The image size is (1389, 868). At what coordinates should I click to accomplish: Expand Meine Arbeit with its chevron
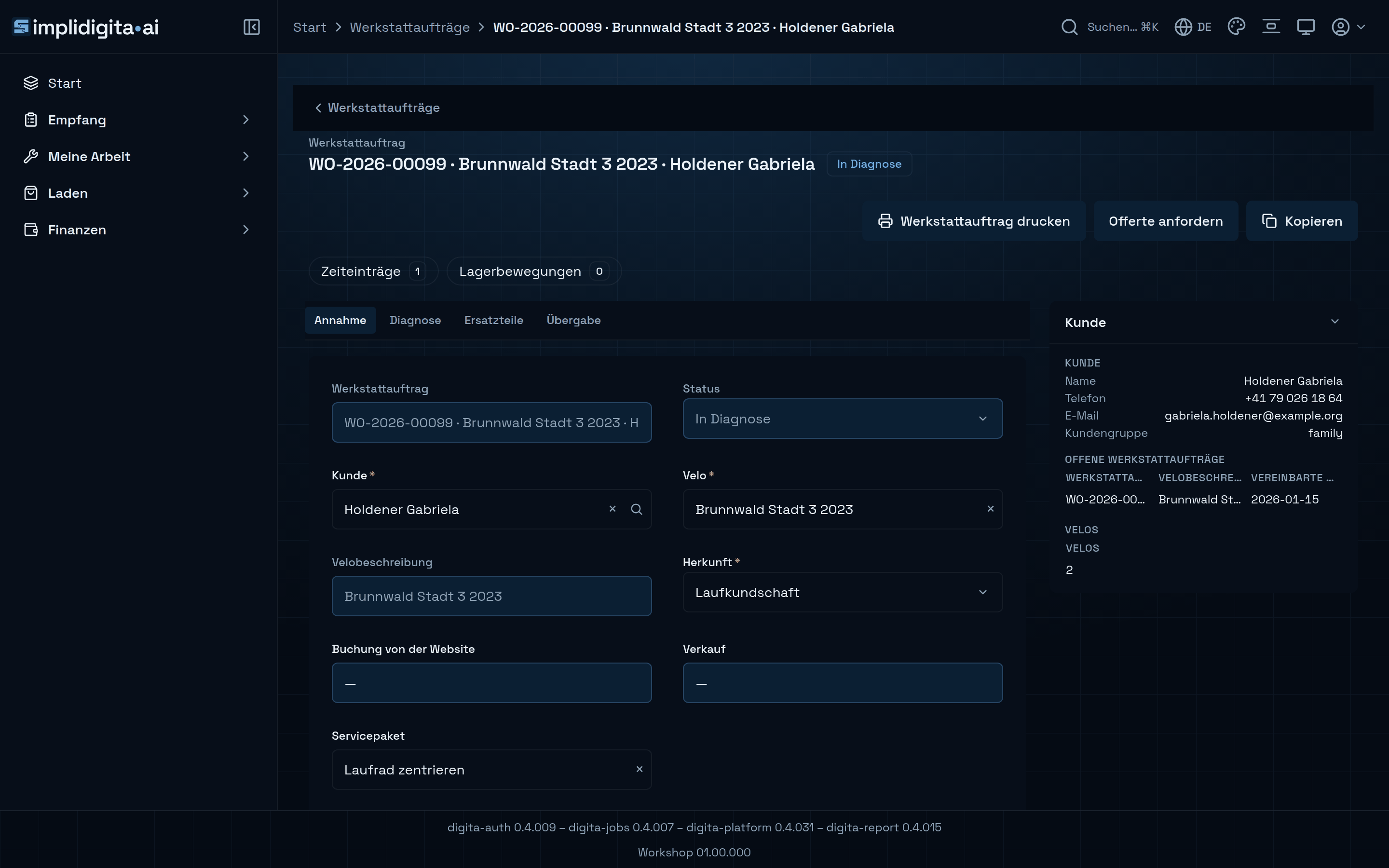(245, 156)
